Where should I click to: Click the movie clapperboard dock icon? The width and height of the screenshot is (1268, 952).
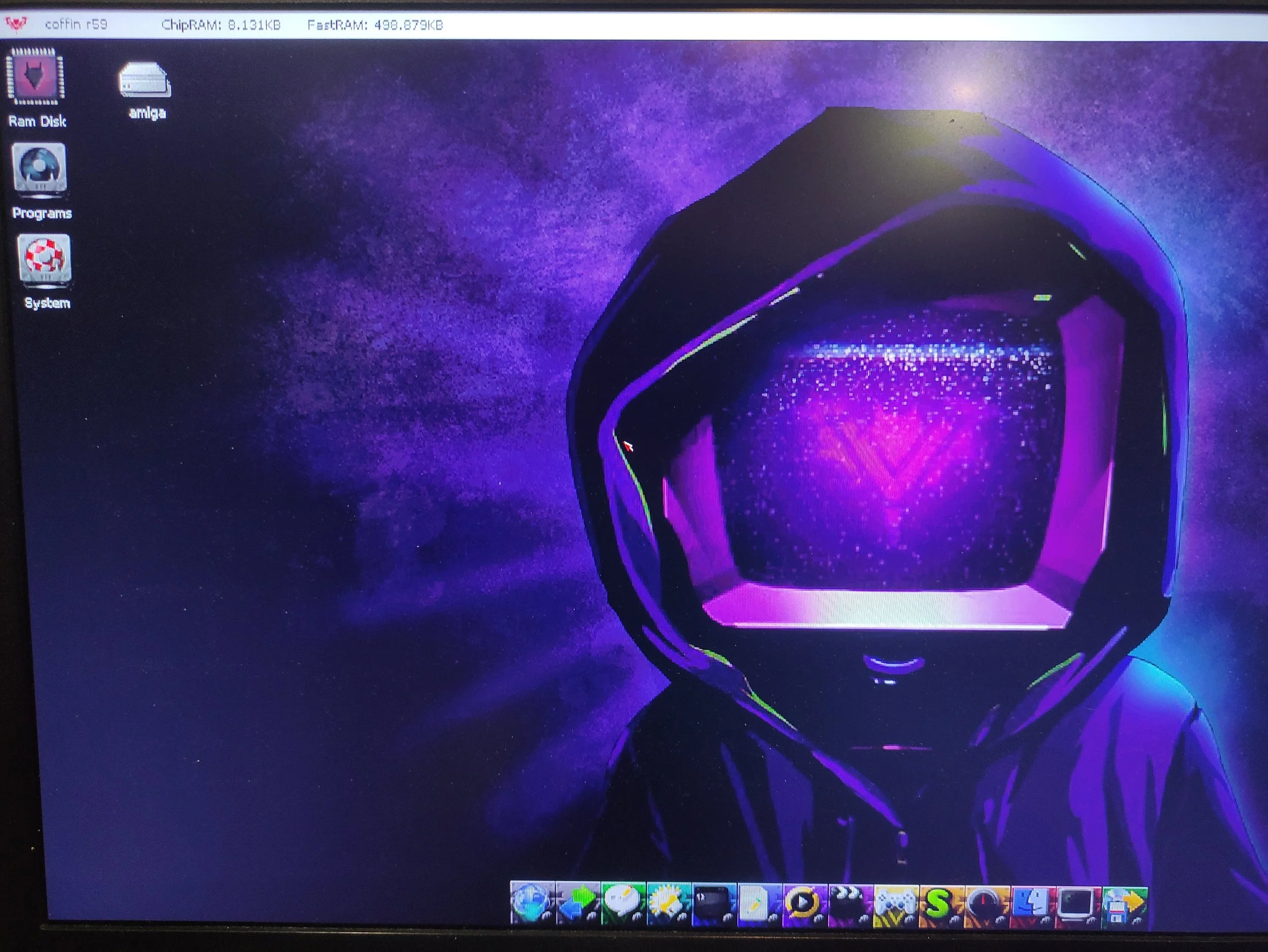tap(850, 903)
